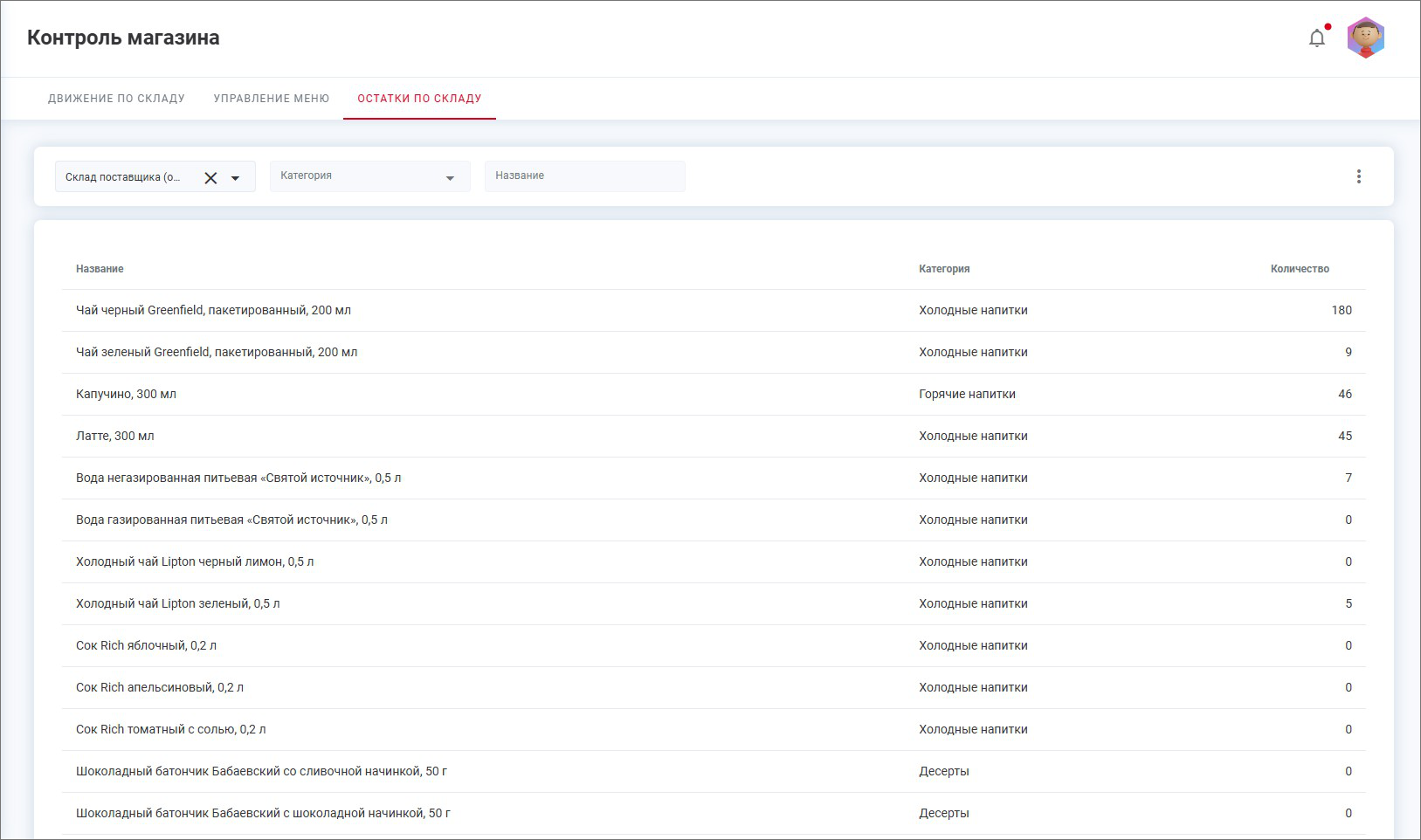Click the Контроль магазина title
The height and width of the screenshot is (840, 1421).
123,38
